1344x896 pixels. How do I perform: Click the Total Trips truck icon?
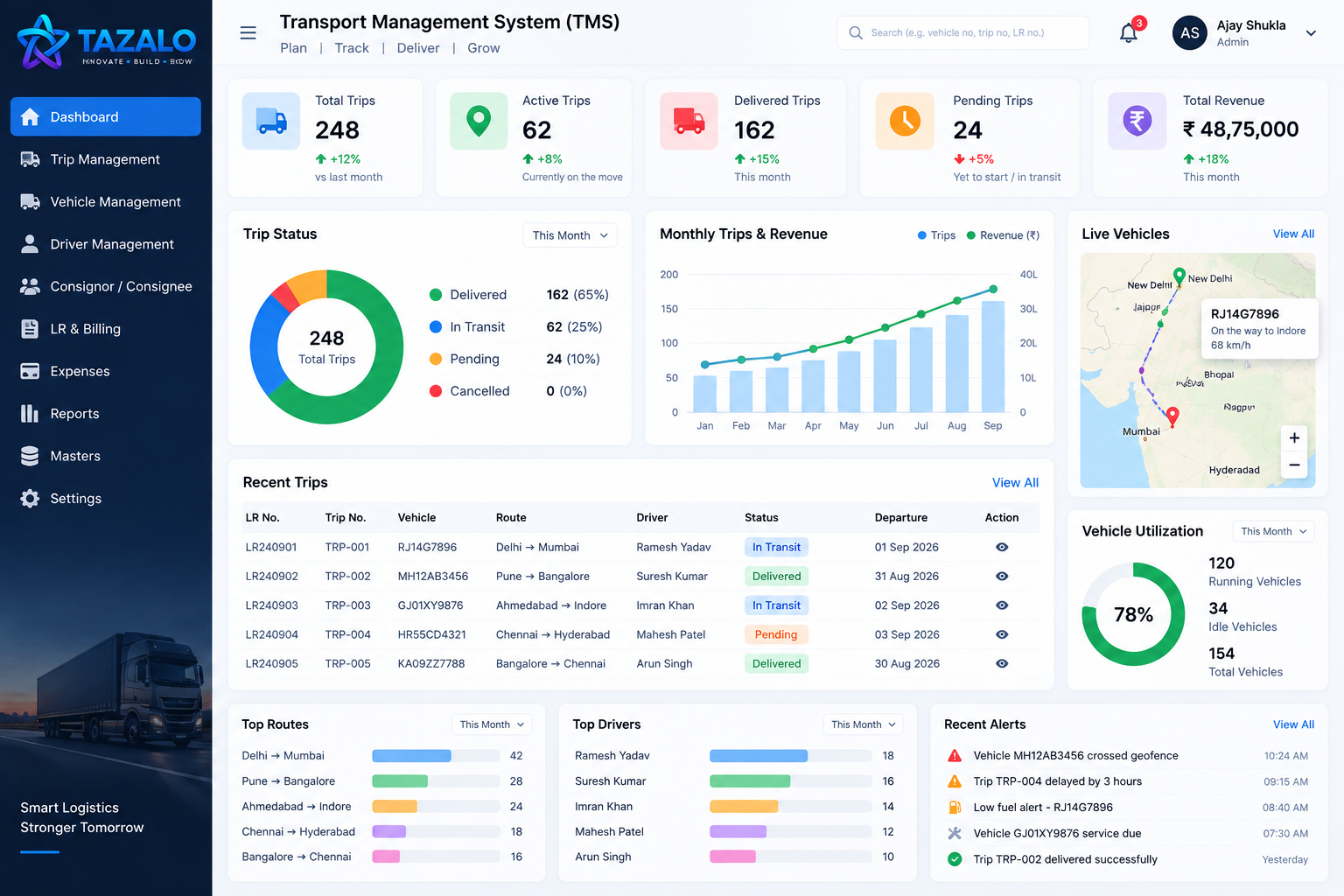pos(271,121)
